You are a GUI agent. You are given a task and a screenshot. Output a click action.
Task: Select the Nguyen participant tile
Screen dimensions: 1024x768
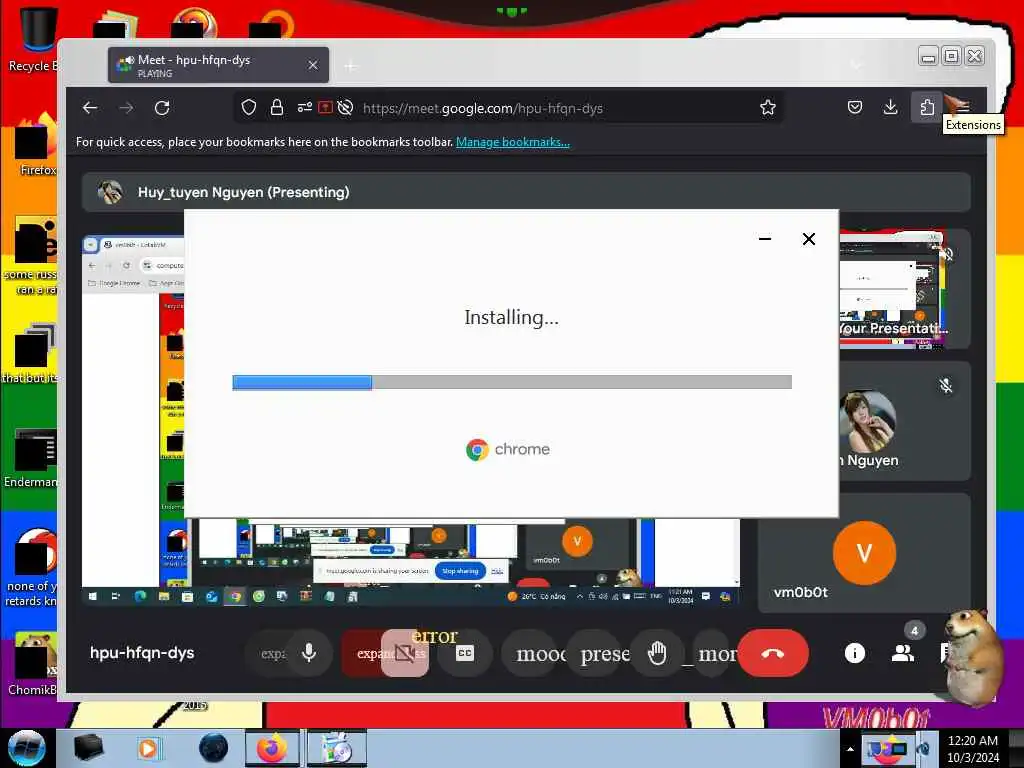click(904, 421)
